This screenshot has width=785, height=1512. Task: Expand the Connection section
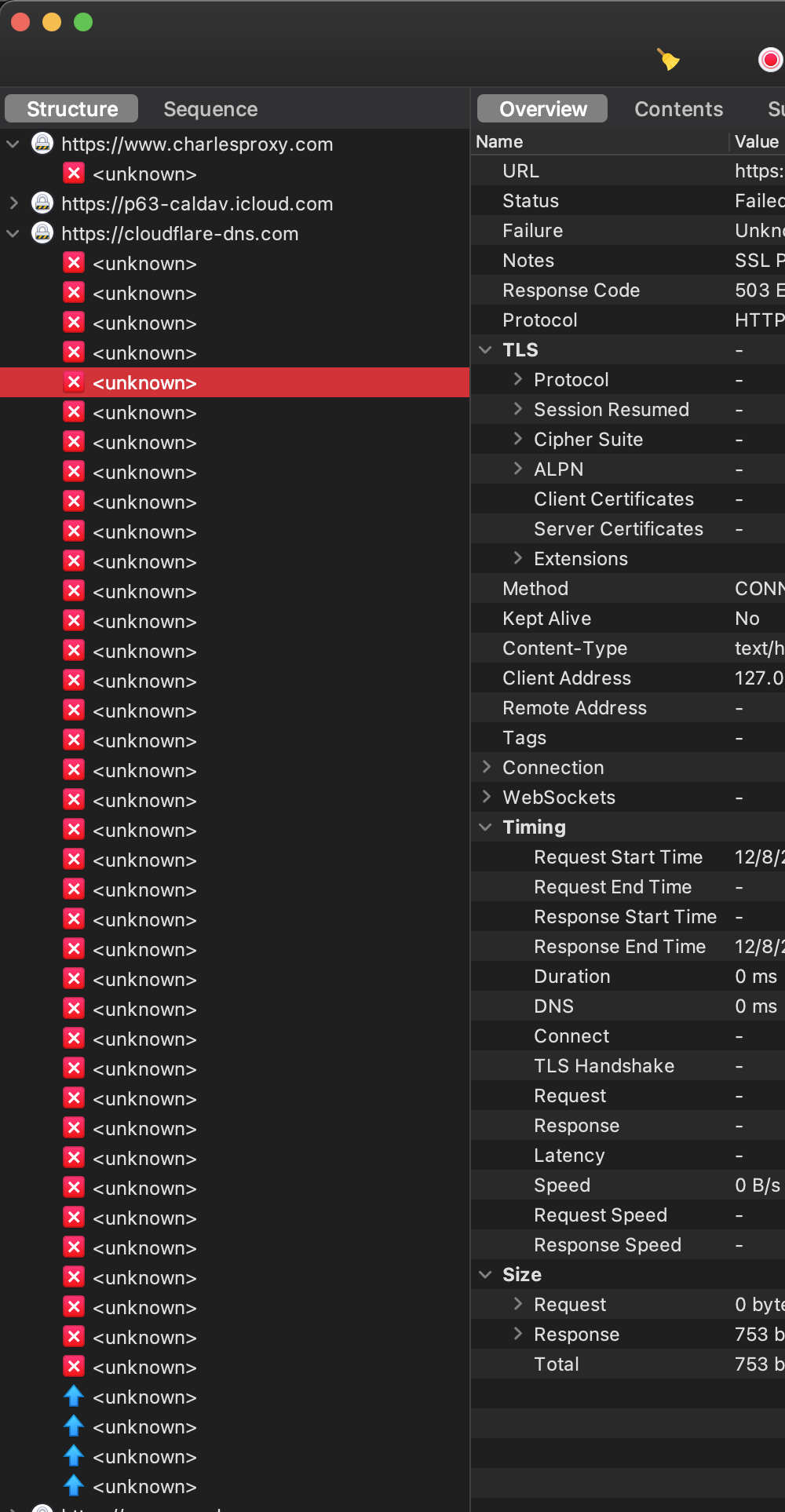(487, 767)
